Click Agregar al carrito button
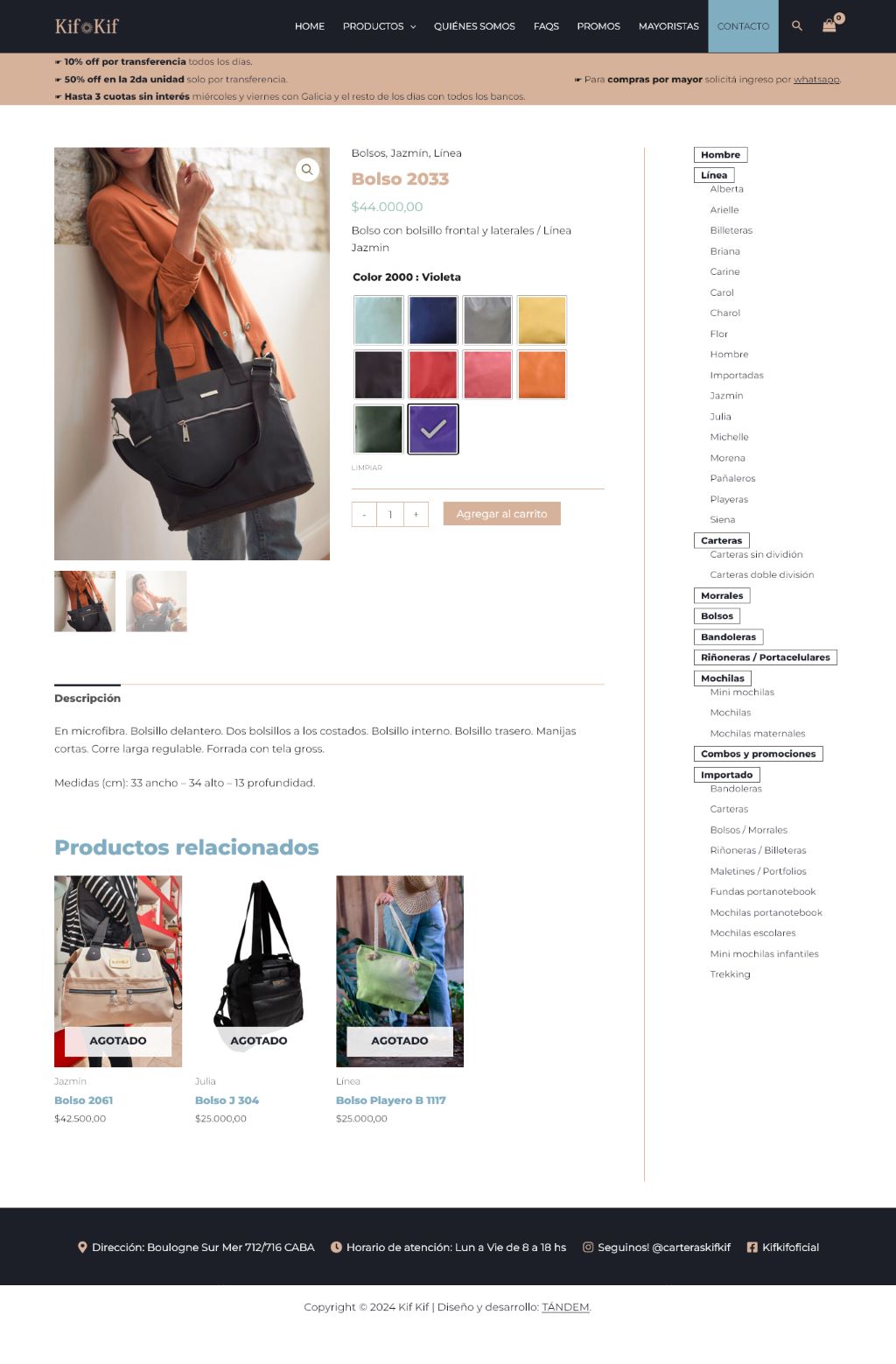The width and height of the screenshot is (896, 1364). click(x=502, y=514)
